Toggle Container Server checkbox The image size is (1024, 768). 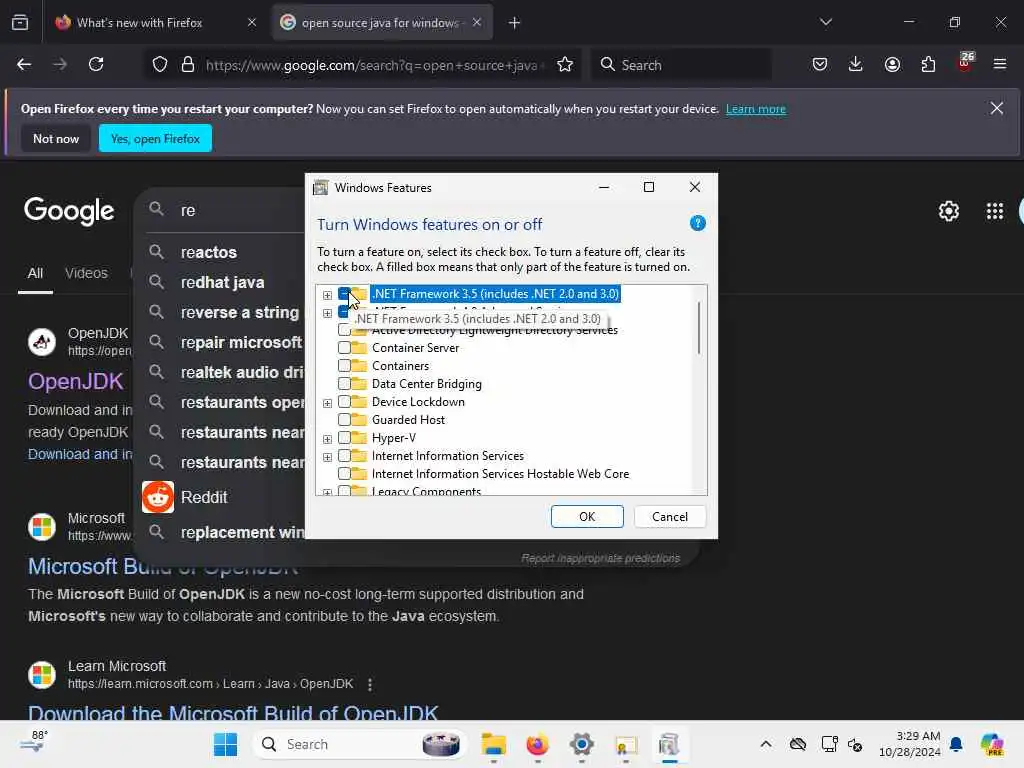point(344,347)
